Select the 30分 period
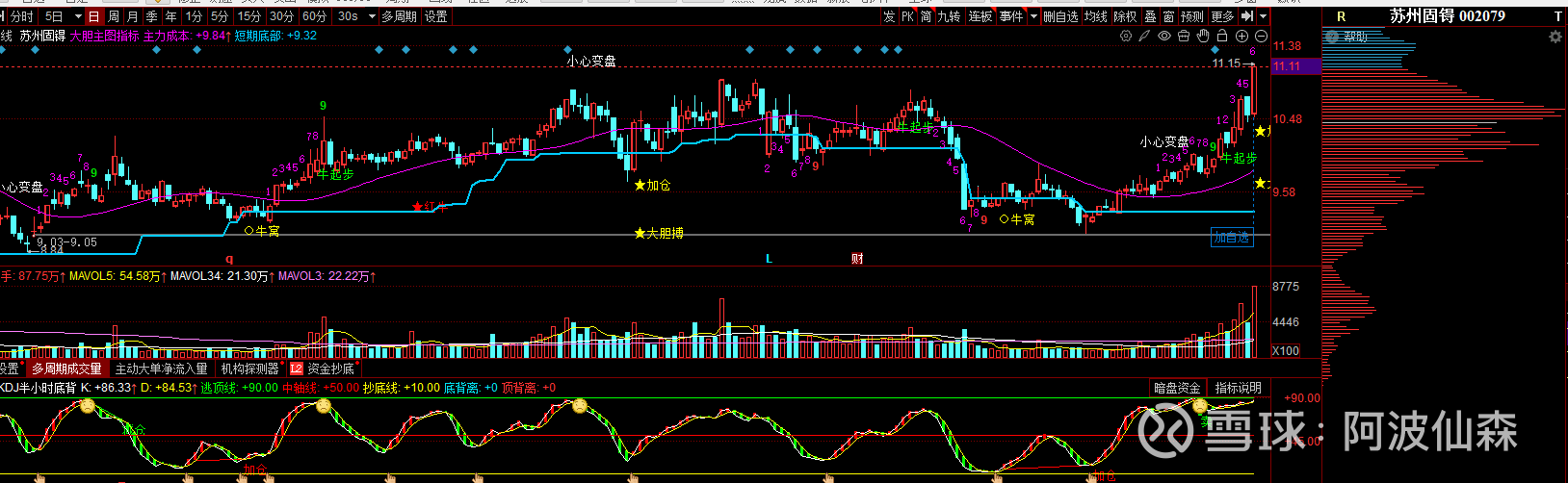The image size is (1568, 483). point(282,16)
